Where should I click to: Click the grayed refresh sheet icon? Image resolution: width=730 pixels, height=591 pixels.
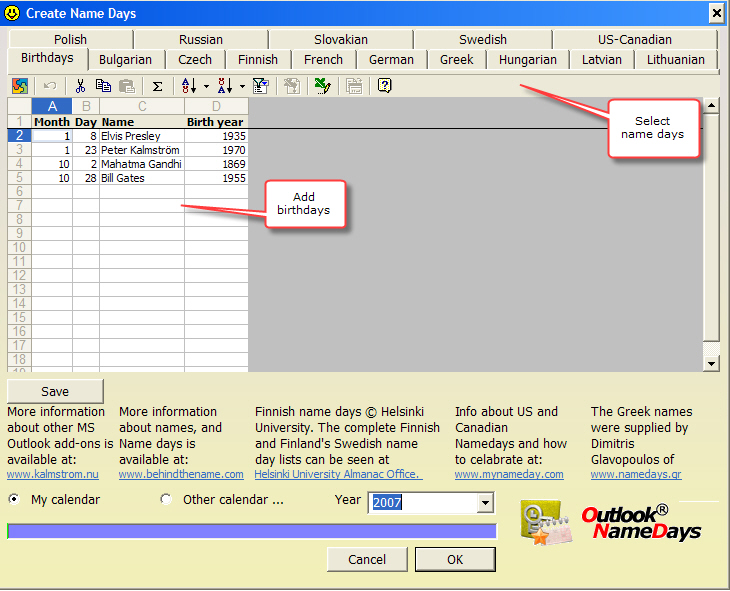point(292,86)
